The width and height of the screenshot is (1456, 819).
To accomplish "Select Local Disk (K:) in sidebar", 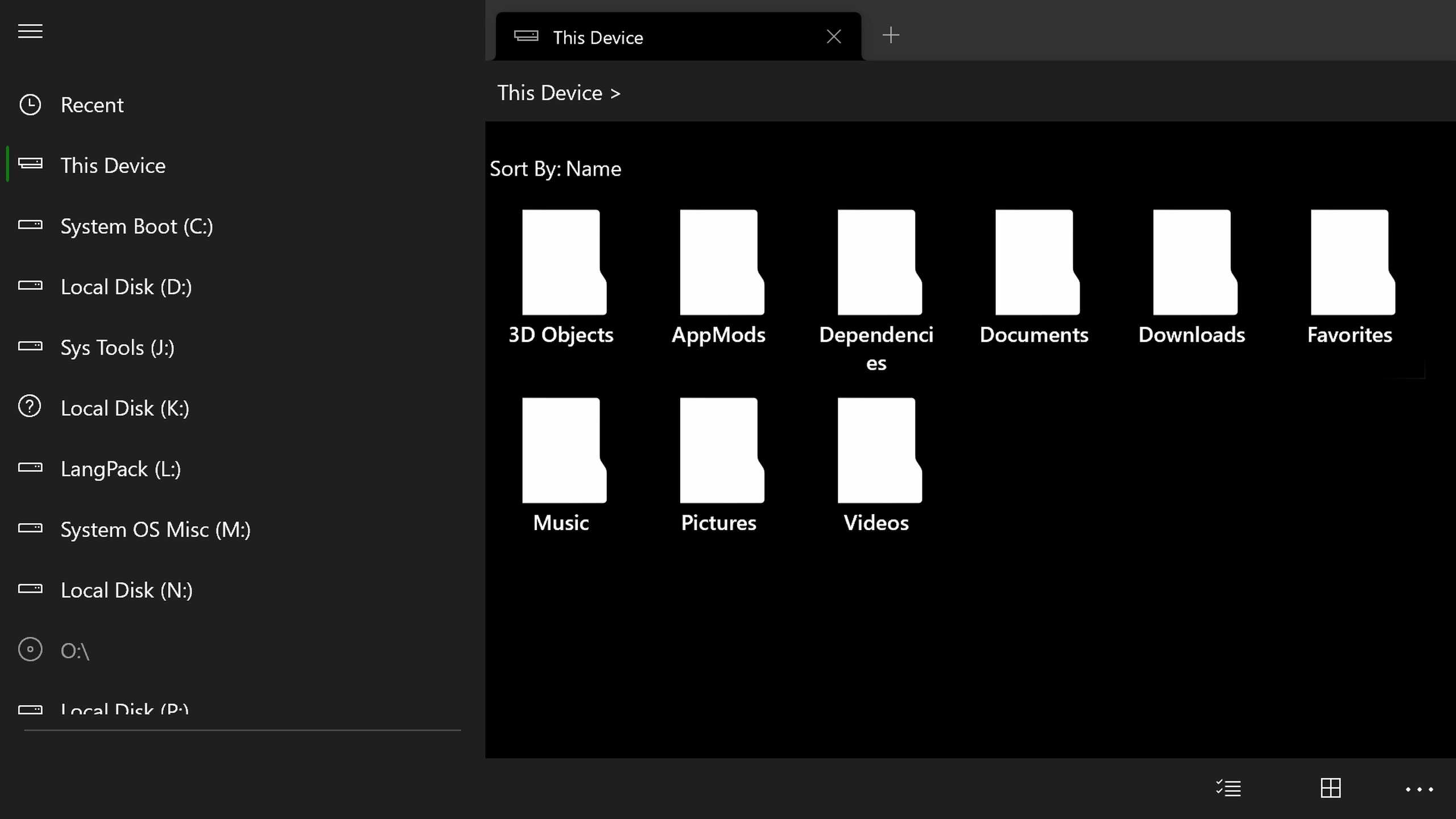I will tap(125, 408).
